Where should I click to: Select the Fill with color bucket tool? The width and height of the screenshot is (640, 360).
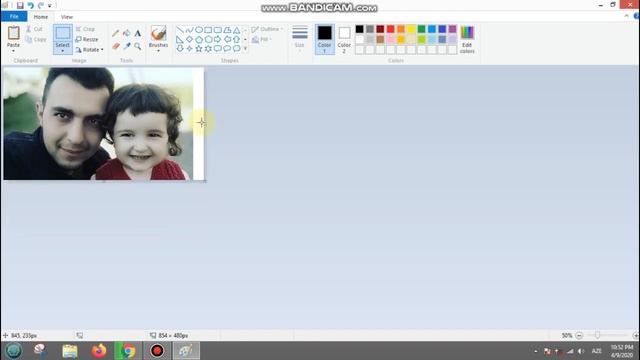(x=127, y=33)
